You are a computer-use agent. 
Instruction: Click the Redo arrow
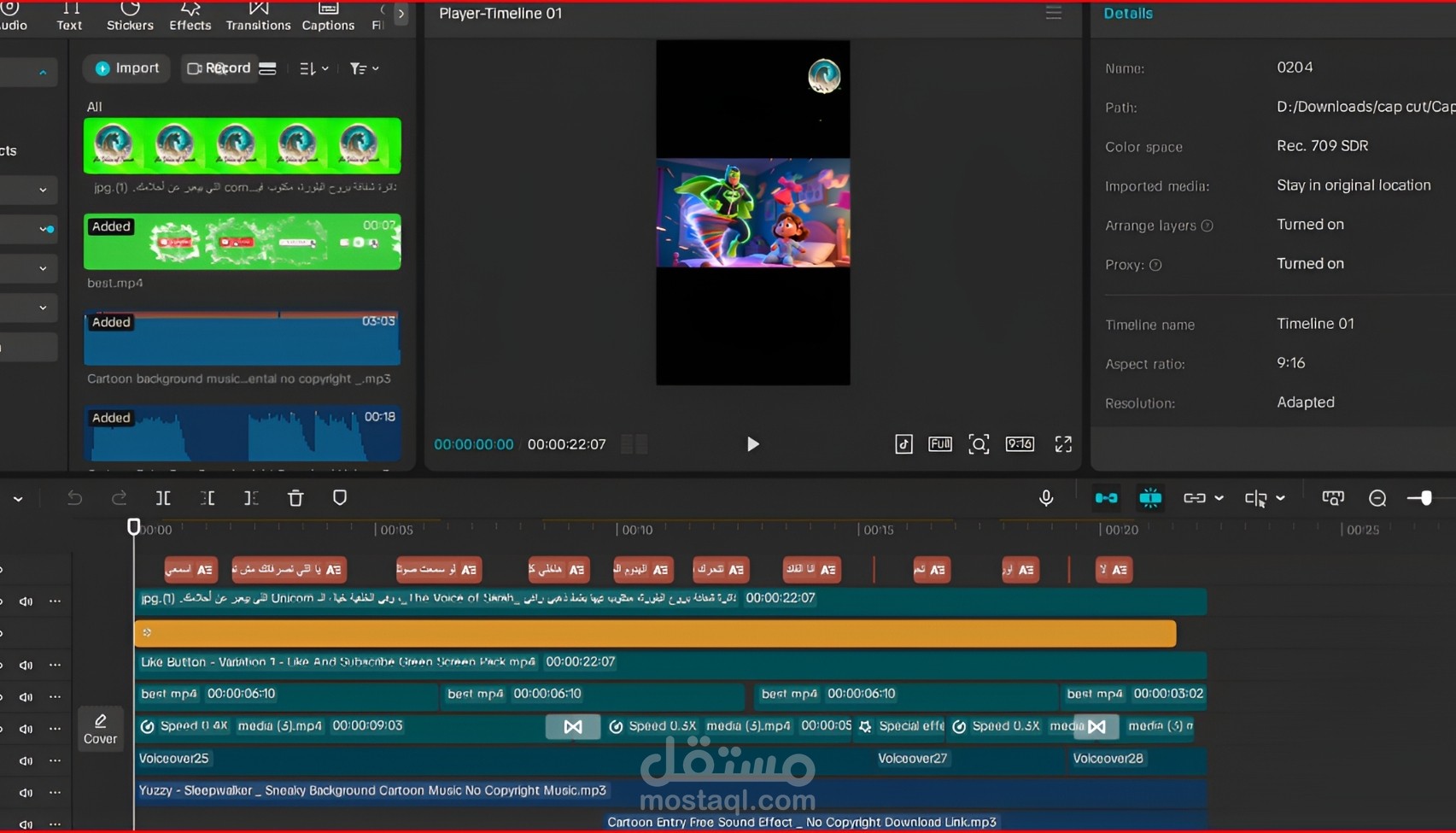(120, 498)
